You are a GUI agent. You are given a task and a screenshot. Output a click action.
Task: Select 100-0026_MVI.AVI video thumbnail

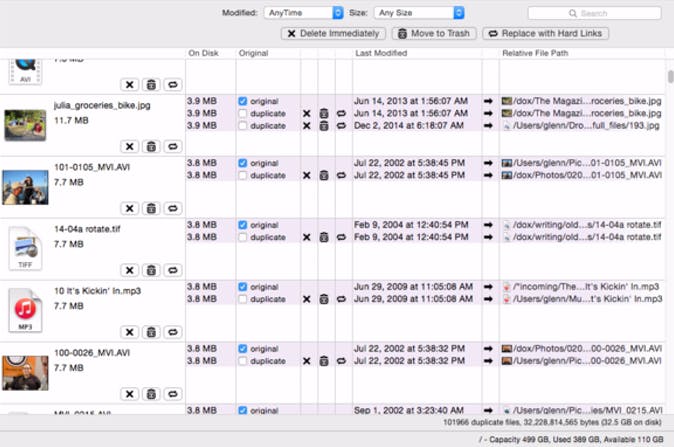tap(25, 373)
